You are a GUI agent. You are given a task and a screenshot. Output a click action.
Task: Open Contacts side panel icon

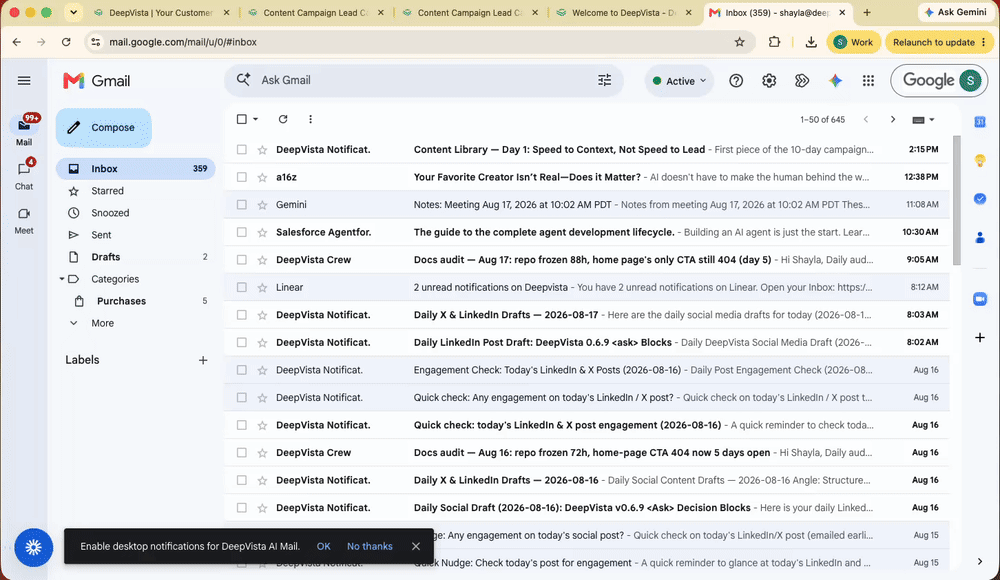click(x=980, y=238)
